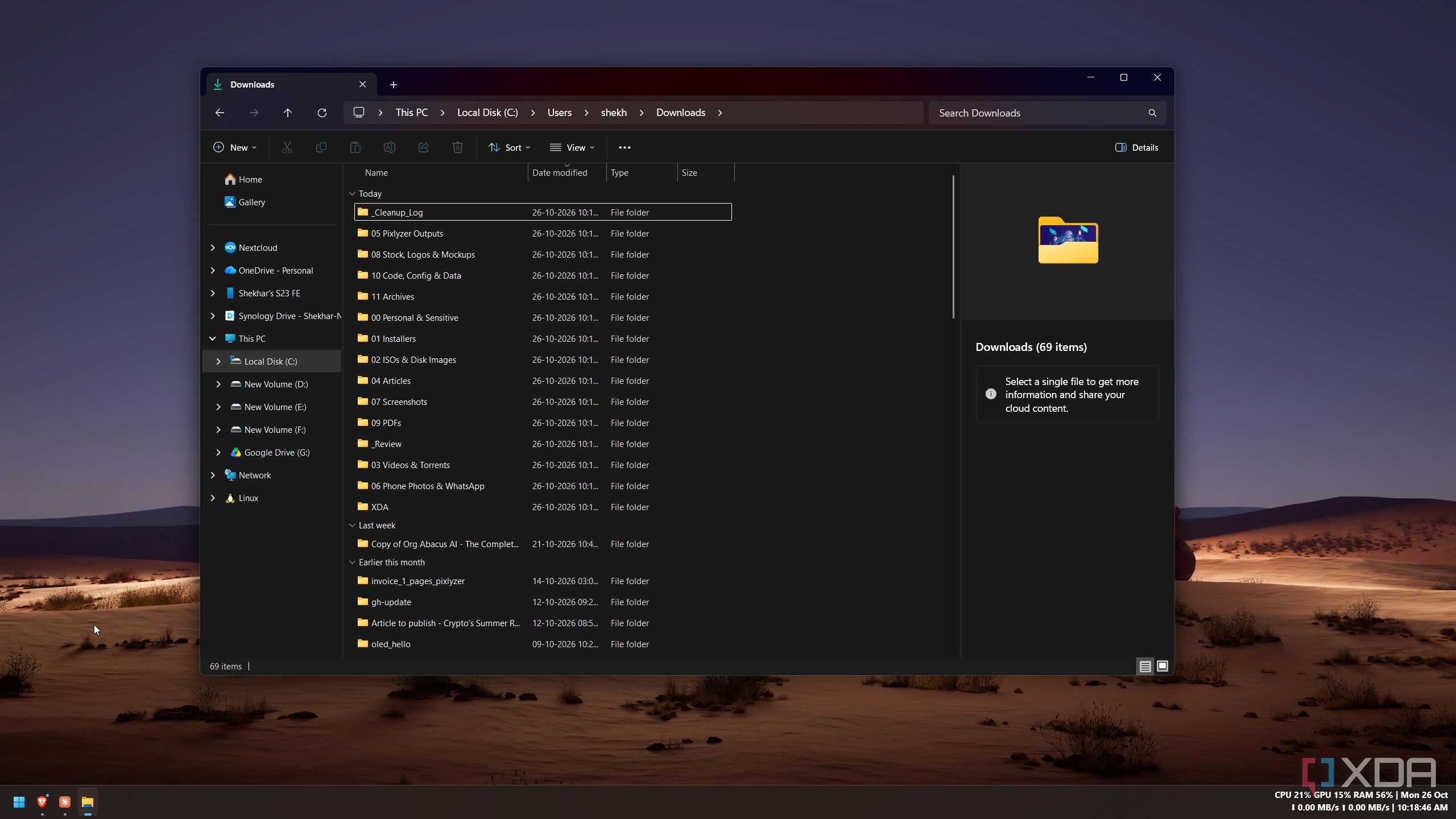Select Shekhar's S23 FE device
This screenshot has height=819, width=1456.
point(262,293)
